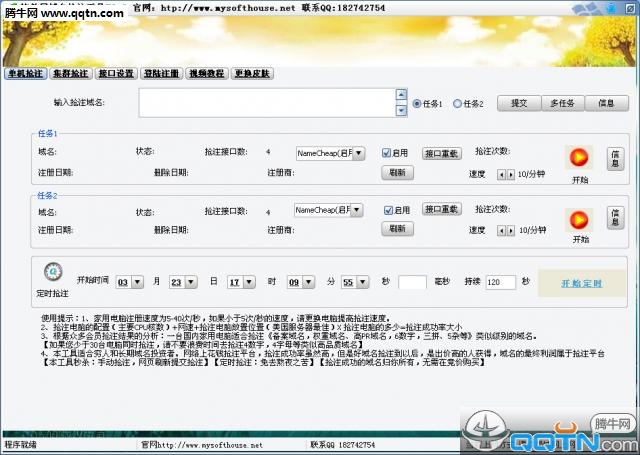Click 刷新 button in Task 1
The image size is (640, 455).
pyautogui.click(x=398, y=173)
